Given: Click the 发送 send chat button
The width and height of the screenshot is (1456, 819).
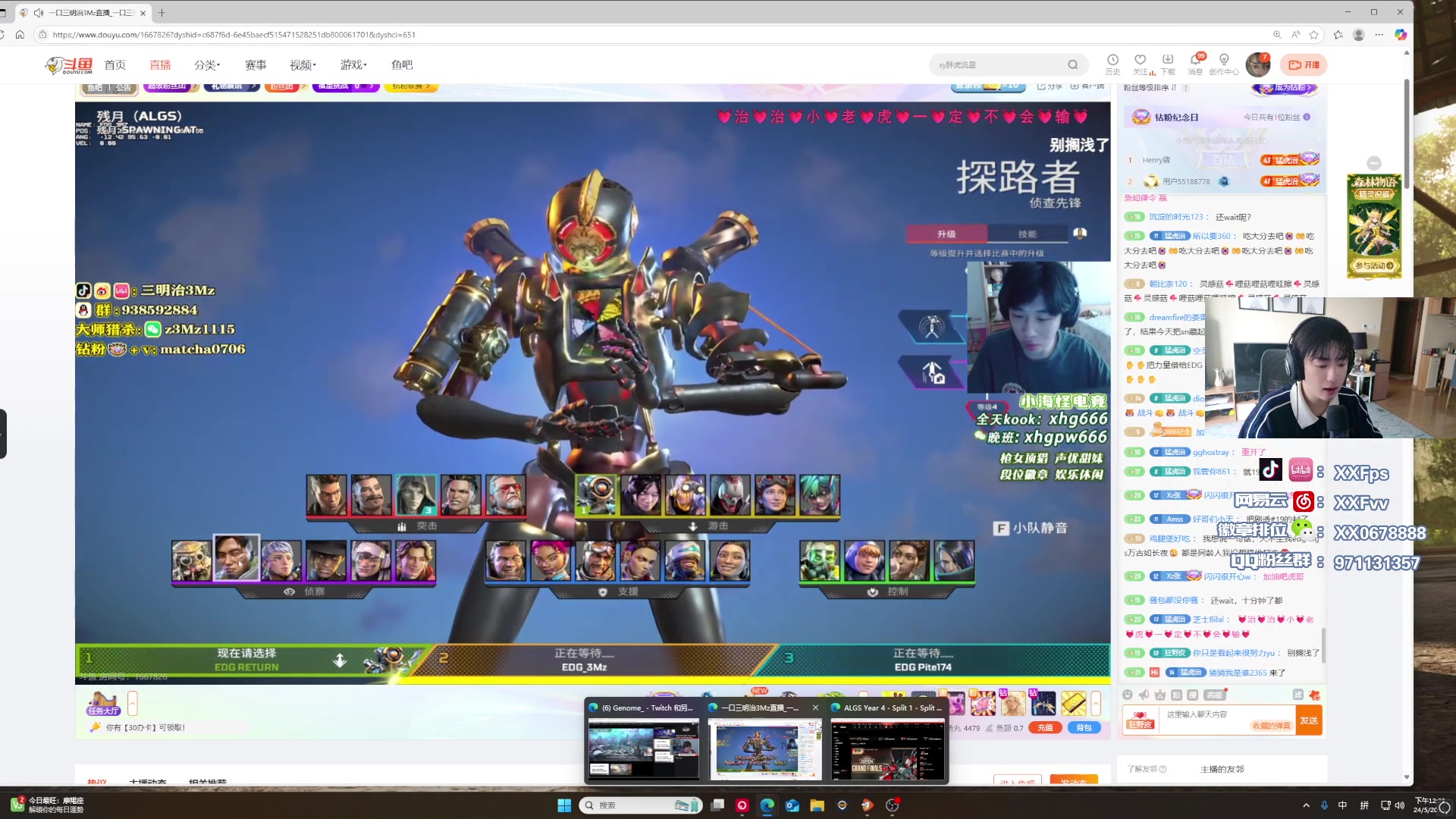Looking at the screenshot, I should click(x=1309, y=720).
